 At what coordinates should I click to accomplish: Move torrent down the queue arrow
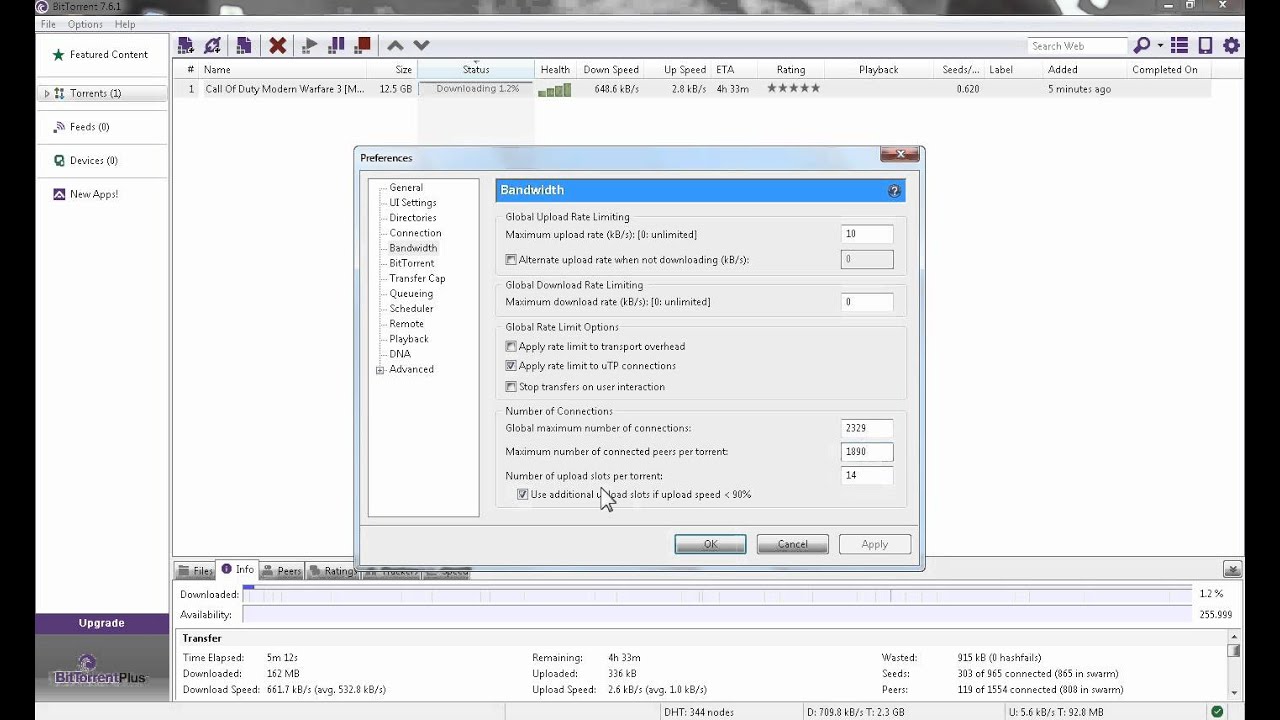coord(421,45)
